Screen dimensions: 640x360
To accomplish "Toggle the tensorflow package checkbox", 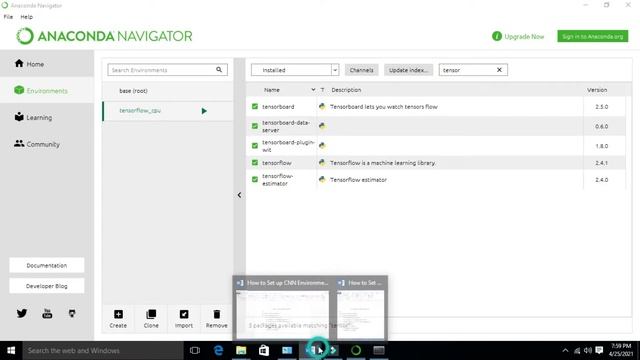I will point(255,162).
